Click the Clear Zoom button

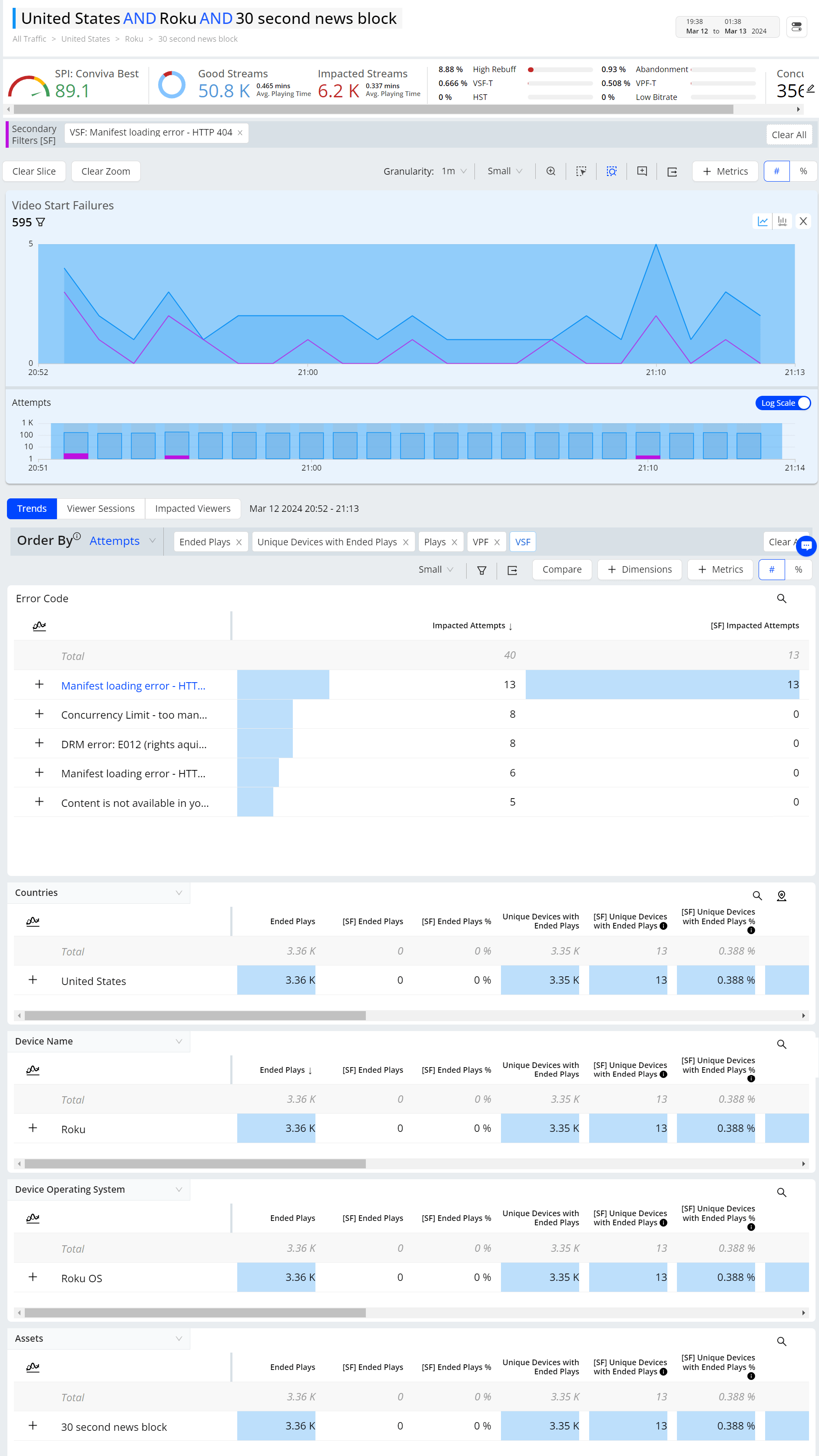(x=106, y=171)
